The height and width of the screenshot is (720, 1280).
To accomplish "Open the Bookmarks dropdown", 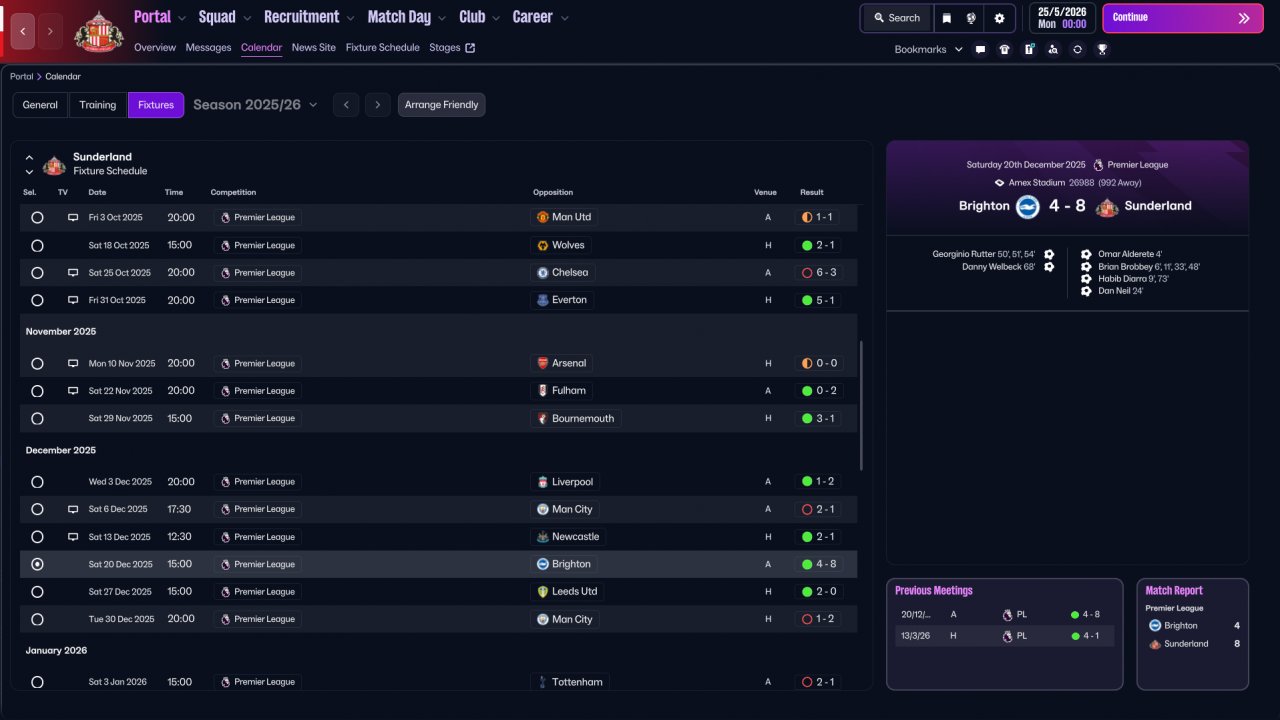I will coord(929,49).
